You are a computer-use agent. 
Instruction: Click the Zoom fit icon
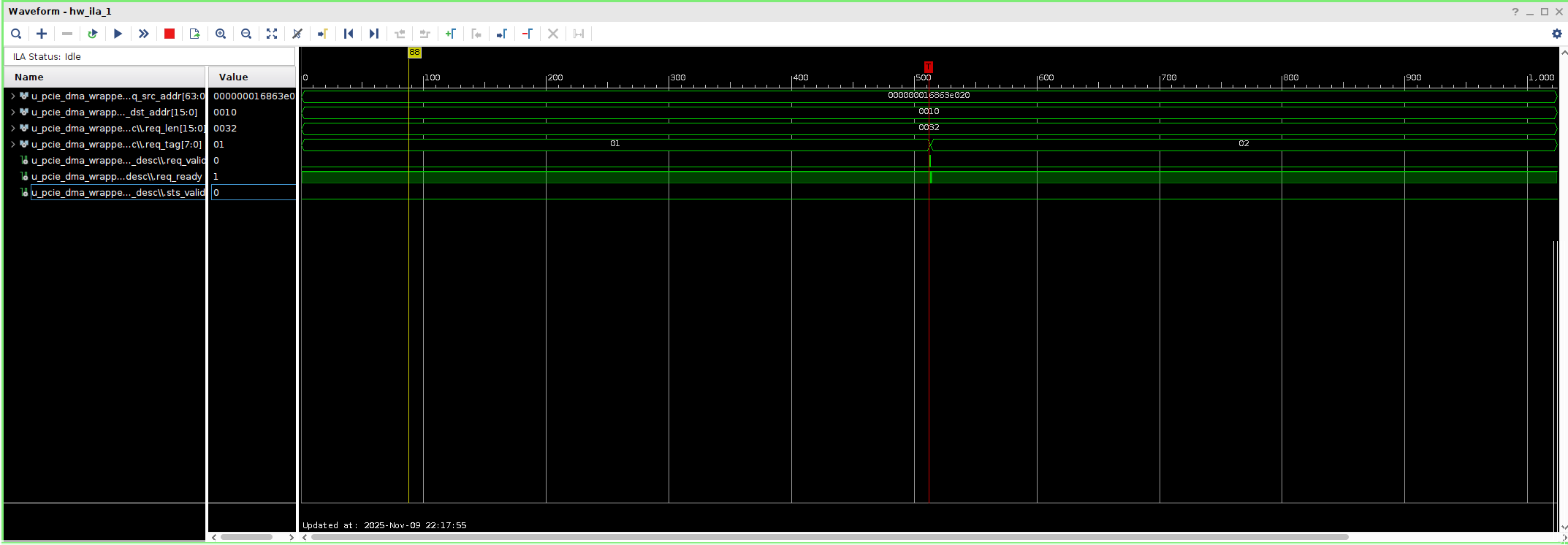(272, 34)
